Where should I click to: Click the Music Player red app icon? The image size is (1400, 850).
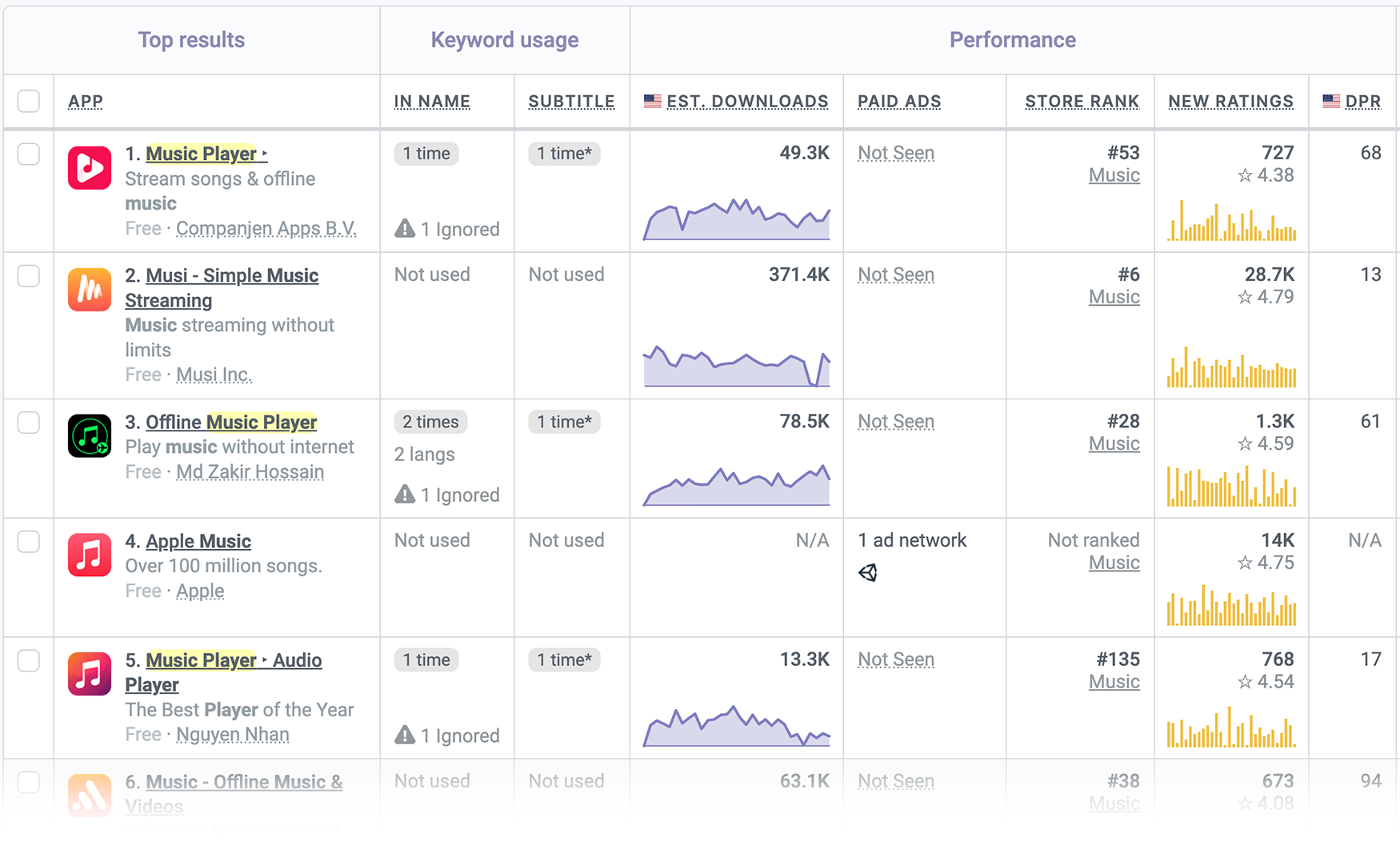90,167
